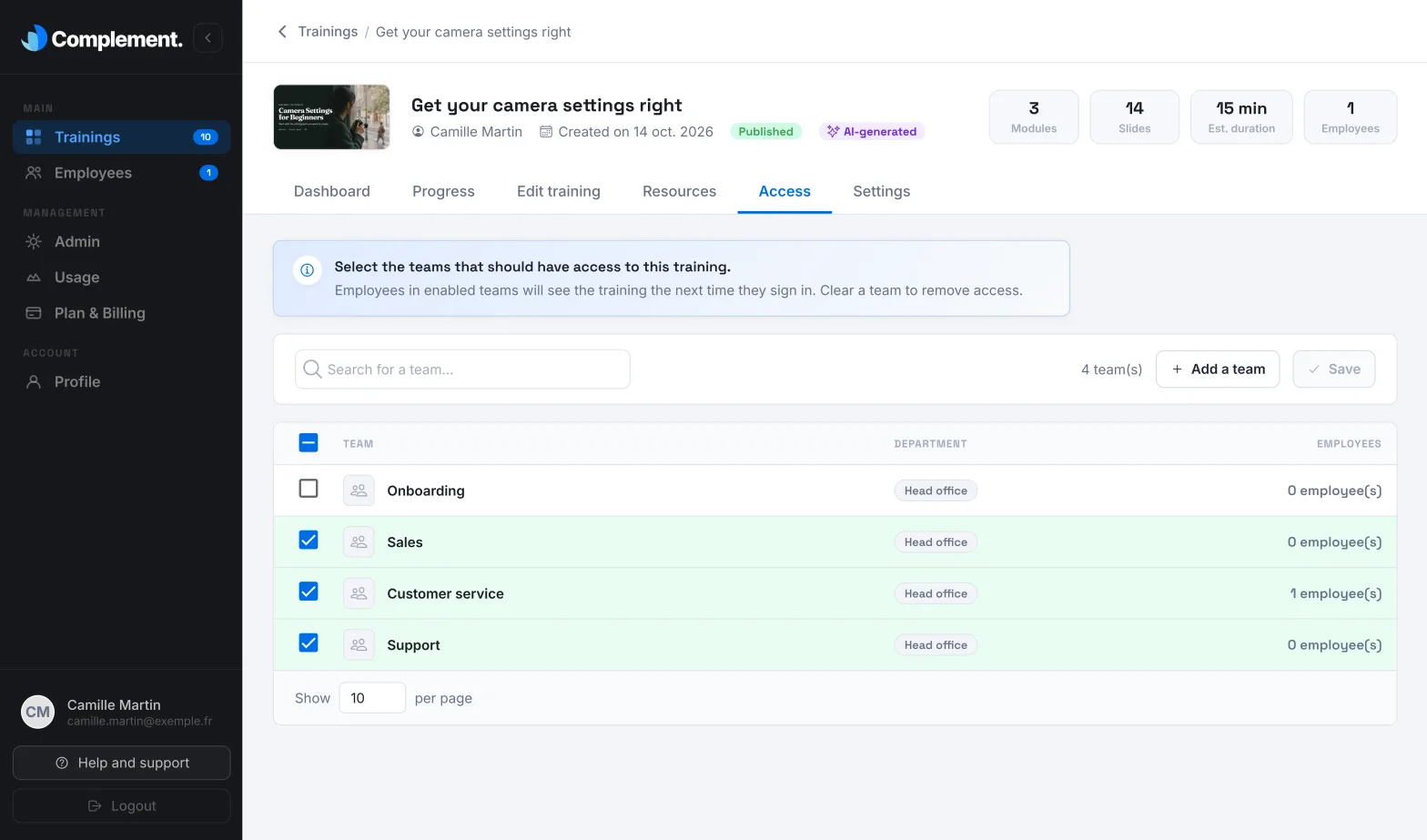Click the Add a team button
1427x840 pixels.
pyautogui.click(x=1218, y=369)
